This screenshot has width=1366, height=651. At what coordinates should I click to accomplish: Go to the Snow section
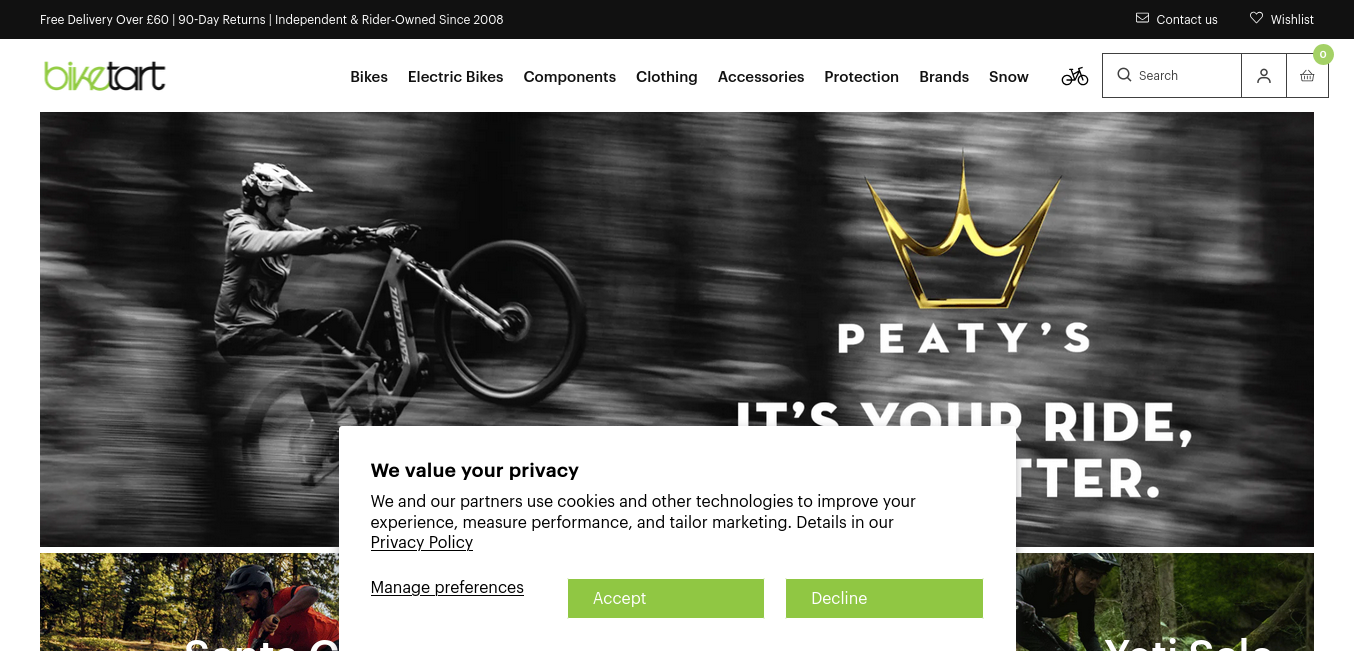1009,77
